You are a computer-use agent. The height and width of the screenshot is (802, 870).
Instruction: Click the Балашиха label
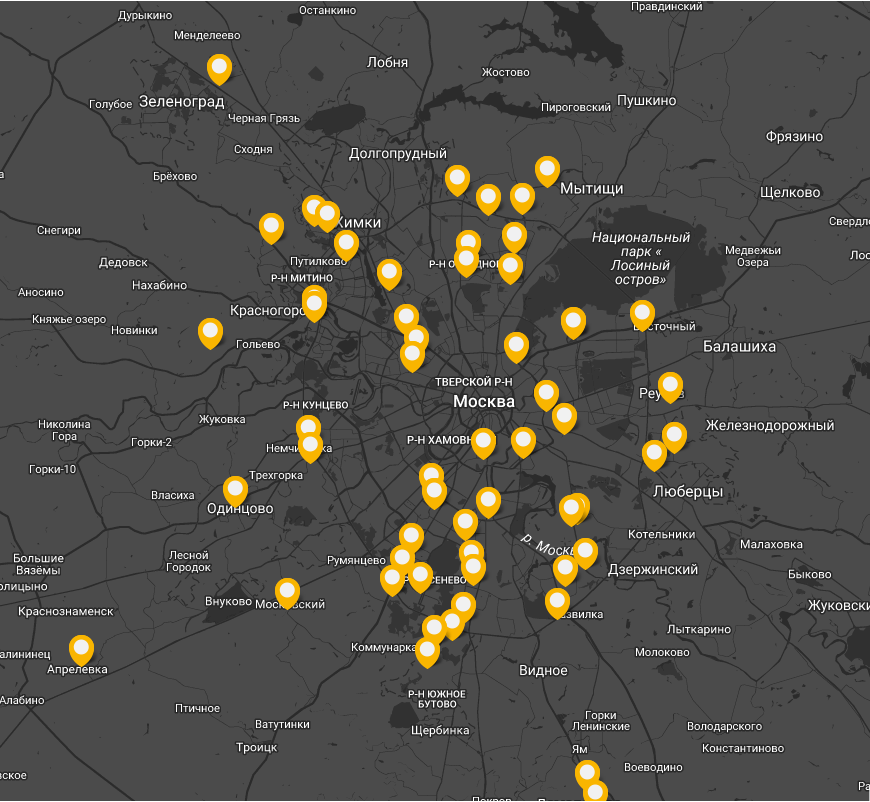point(739,346)
